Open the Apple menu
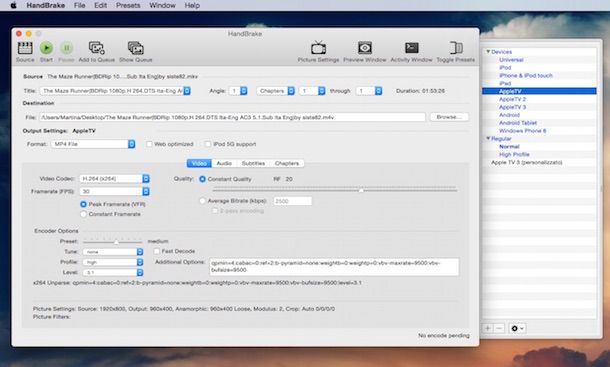The height and width of the screenshot is (367, 610). tap(13, 5)
